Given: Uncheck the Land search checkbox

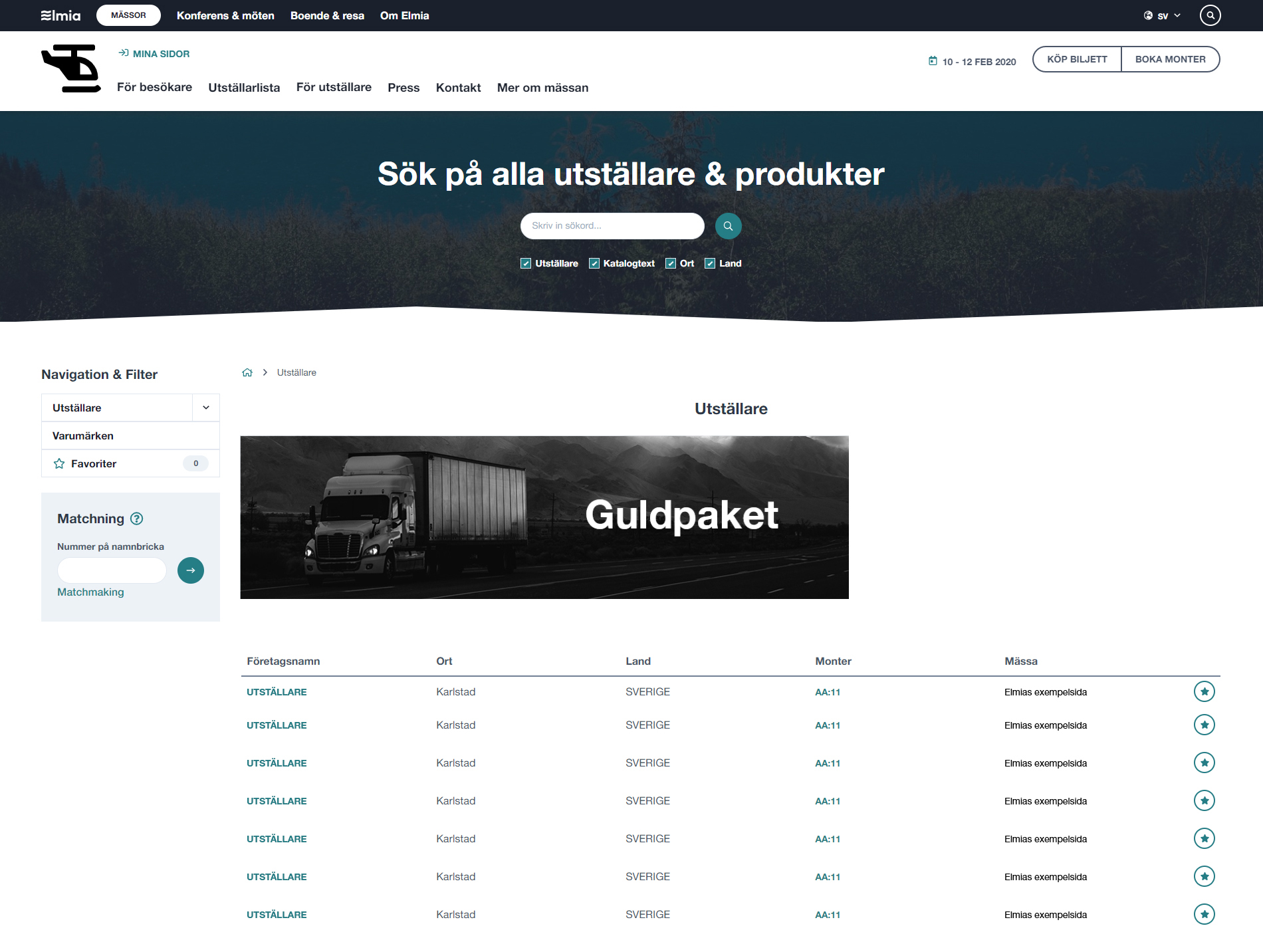Looking at the screenshot, I should [x=710, y=263].
